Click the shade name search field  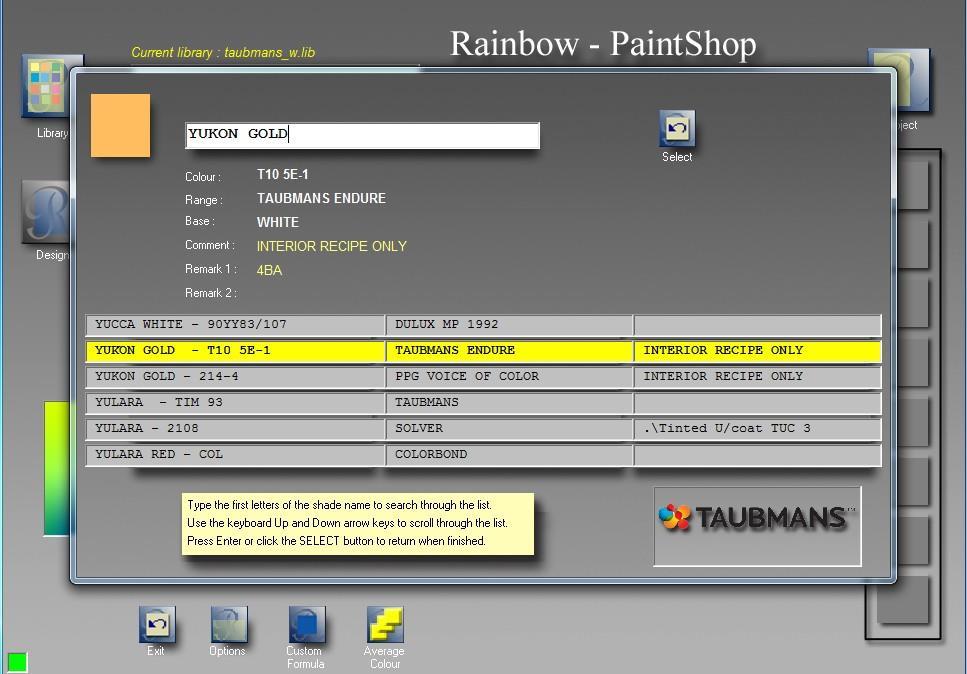(362, 135)
